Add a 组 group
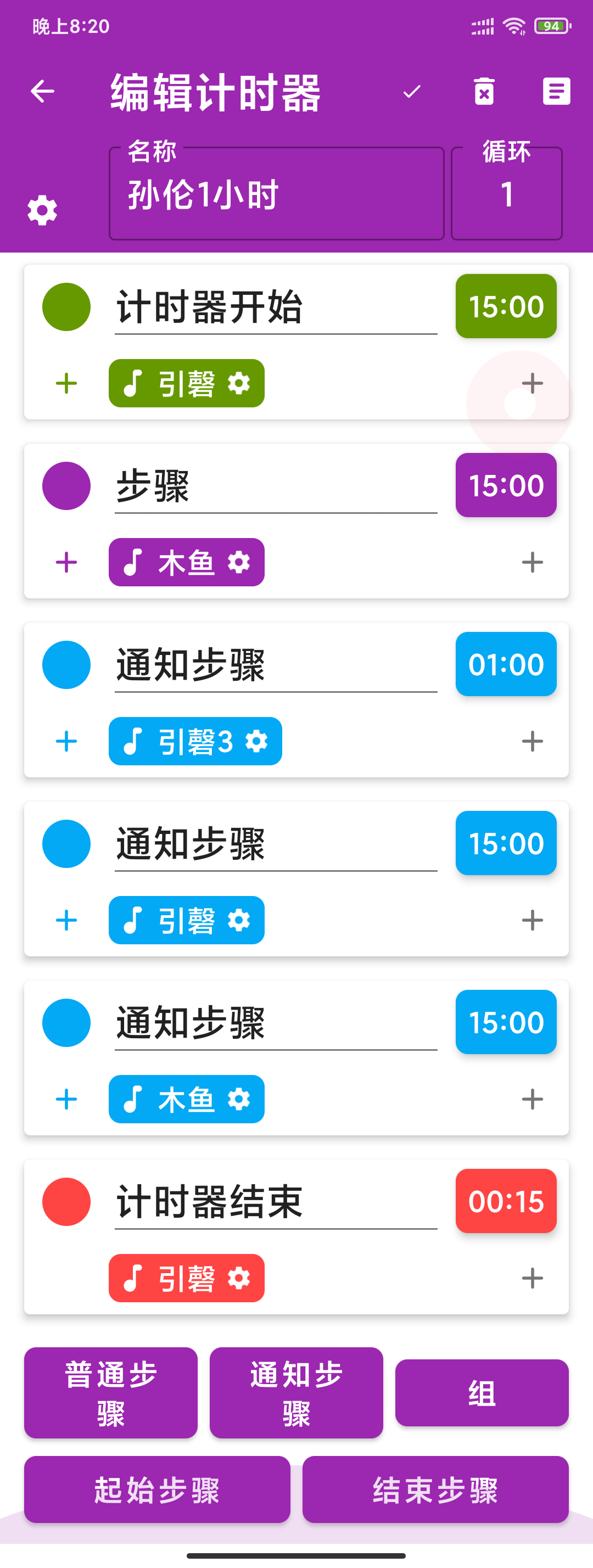The height and width of the screenshot is (1568, 593). coord(482,1393)
